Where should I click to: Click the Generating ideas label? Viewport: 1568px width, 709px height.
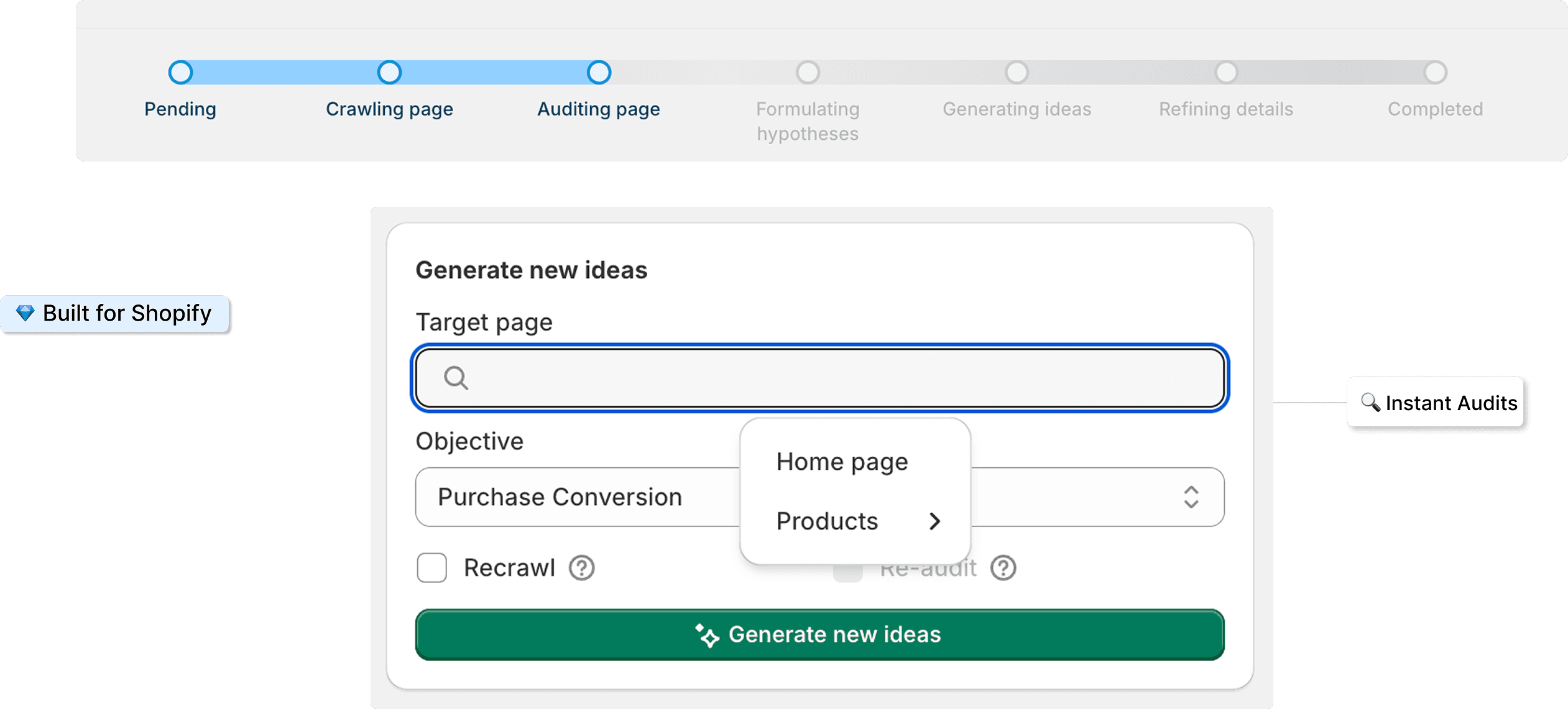coord(1017,109)
